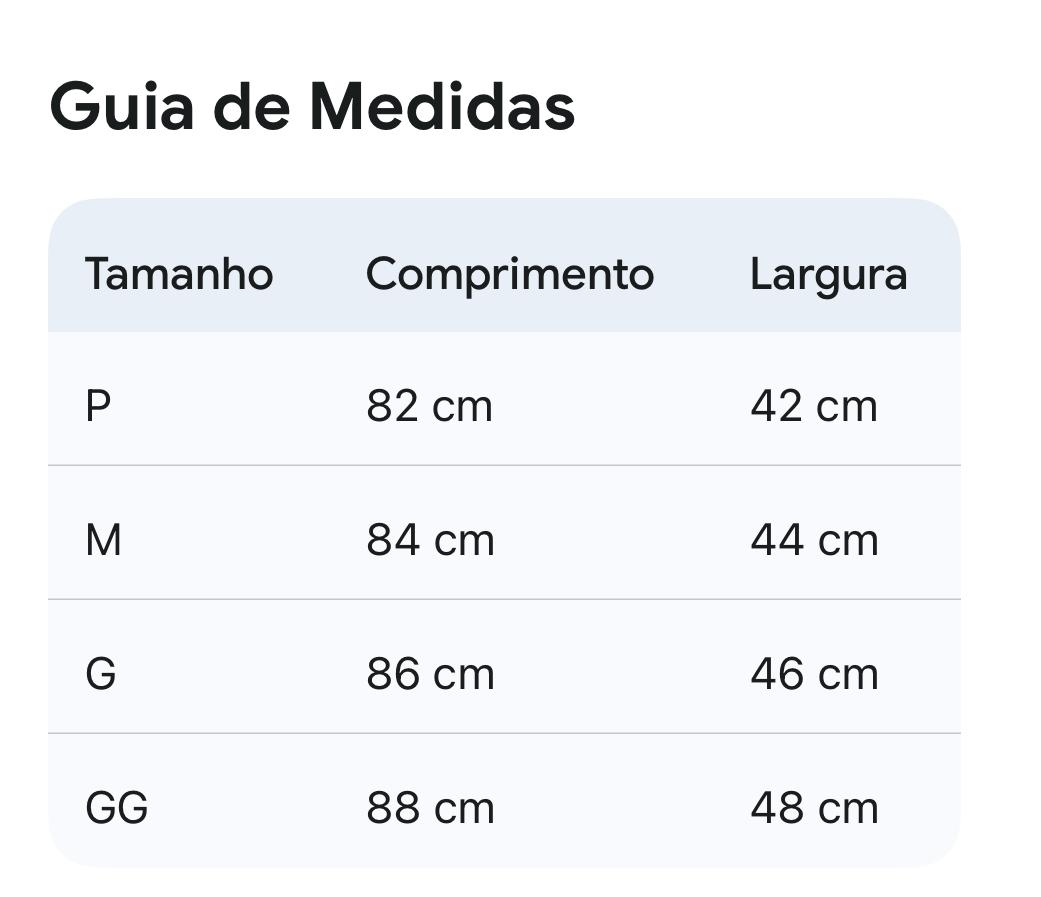
Task: Click the 42 cm width value
Action: coord(814,407)
